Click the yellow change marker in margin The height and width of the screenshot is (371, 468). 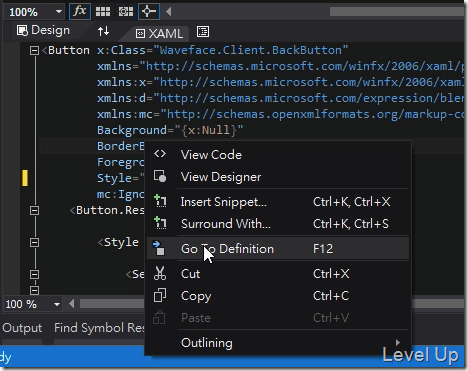pyautogui.click(x=25, y=178)
